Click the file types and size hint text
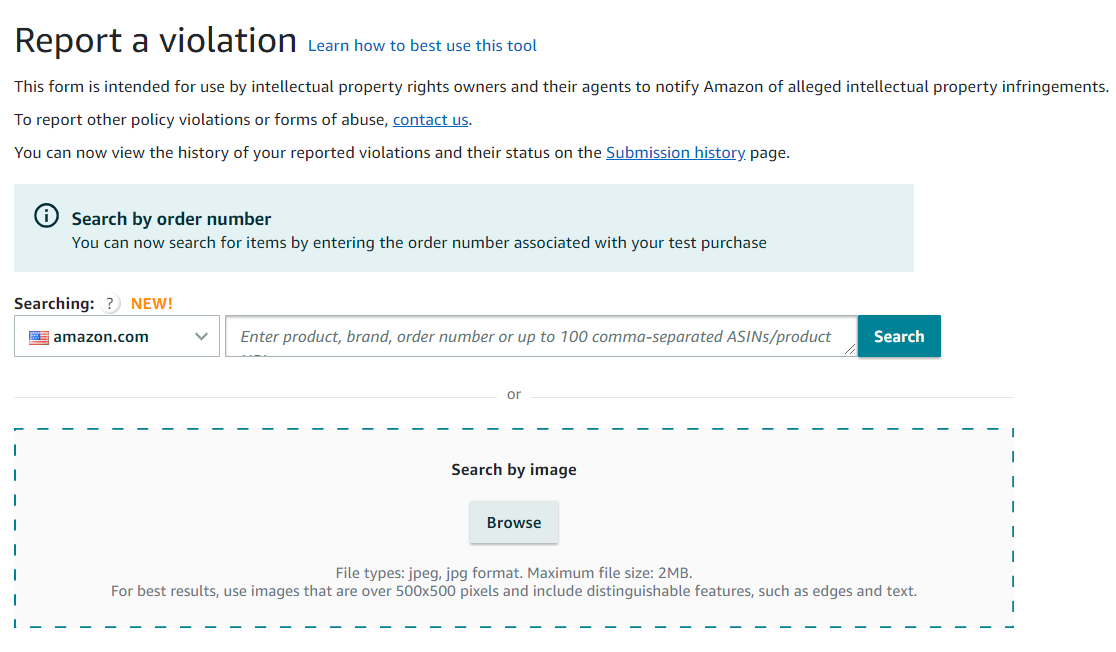 (x=514, y=573)
